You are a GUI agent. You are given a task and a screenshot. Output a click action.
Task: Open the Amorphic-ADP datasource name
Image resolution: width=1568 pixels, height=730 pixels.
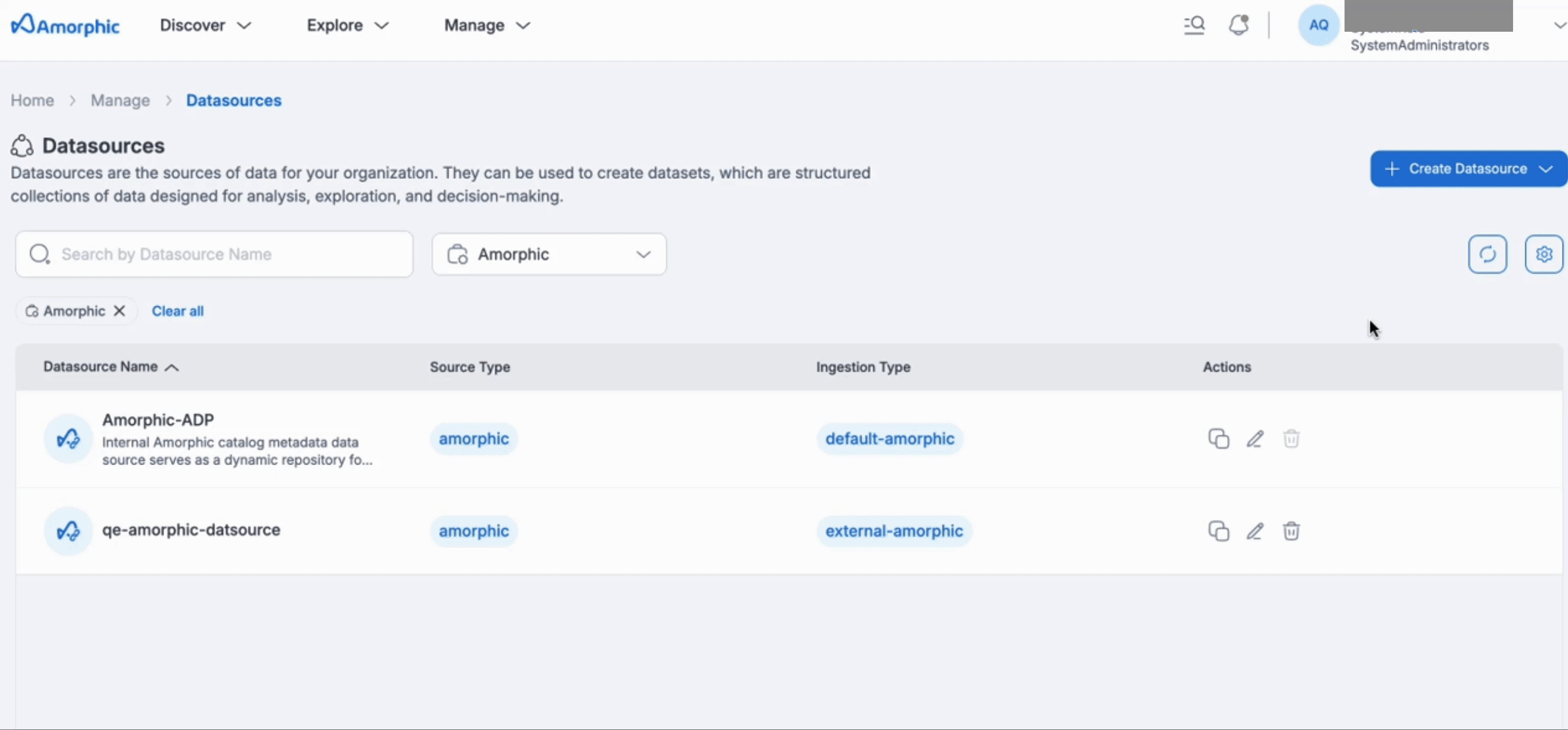158,420
